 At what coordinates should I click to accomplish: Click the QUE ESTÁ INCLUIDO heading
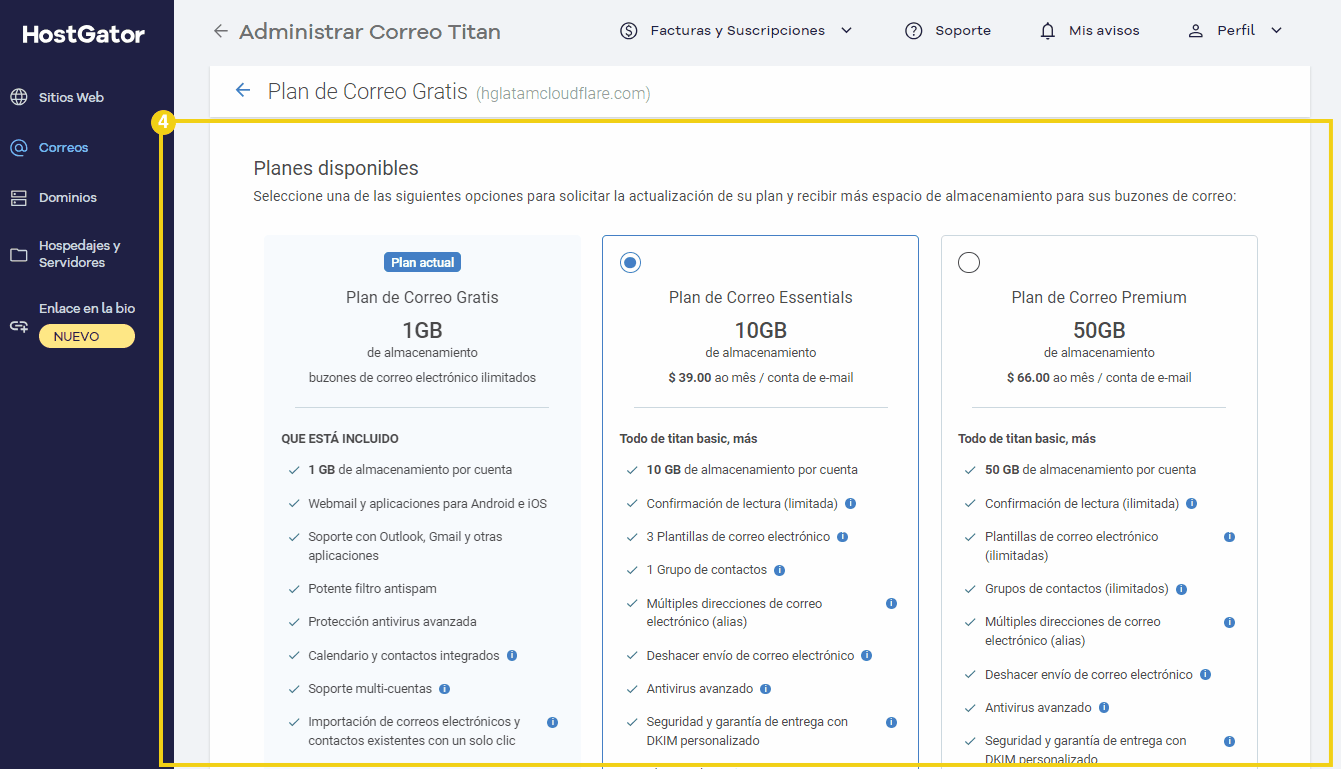[x=340, y=438]
